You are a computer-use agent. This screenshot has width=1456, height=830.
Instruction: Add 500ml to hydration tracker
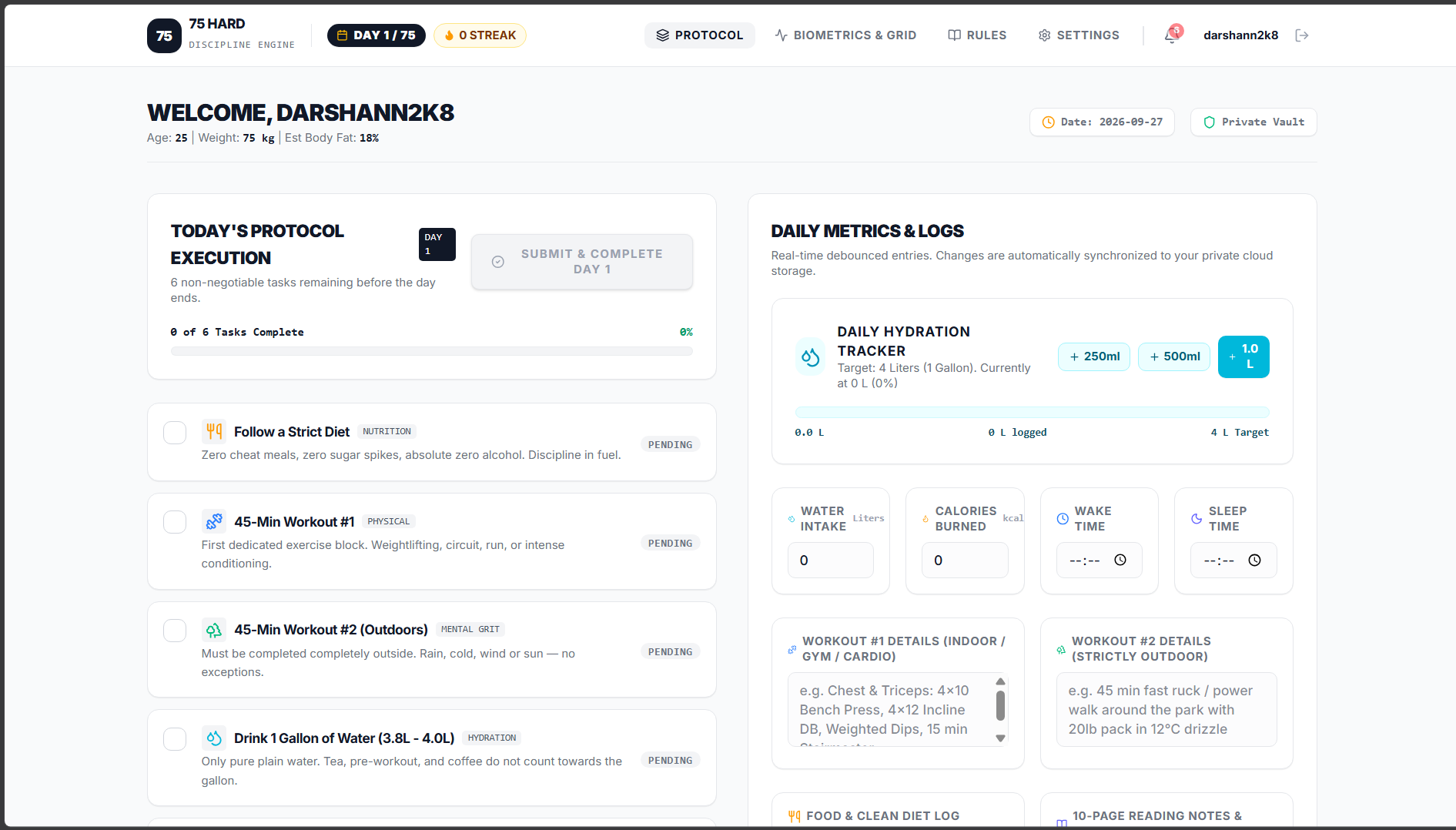[x=1174, y=356]
